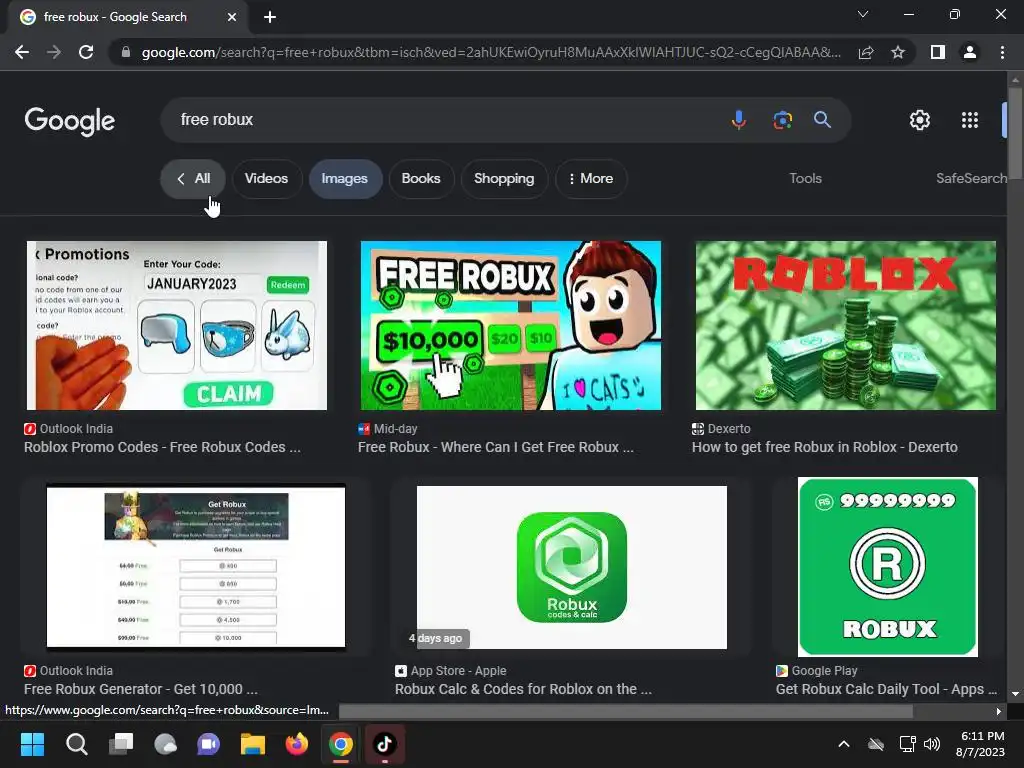This screenshot has height=768, width=1024.
Task: Click the vertical page scrollbar
Action: pos(1015,131)
